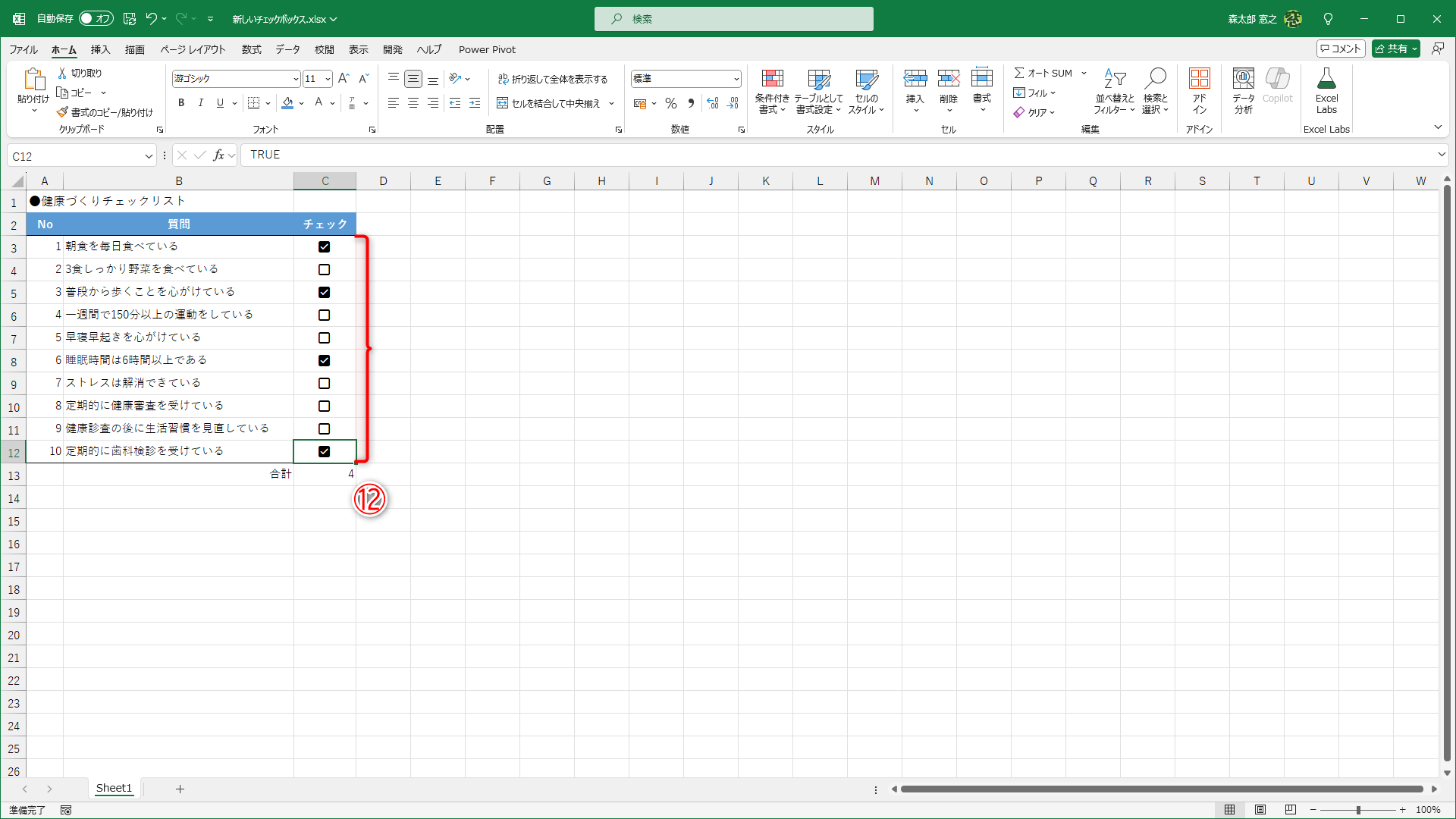This screenshot has width=1456, height=819.
Task: Switch to the Power Pivot tab
Action: [x=487, y=49]
